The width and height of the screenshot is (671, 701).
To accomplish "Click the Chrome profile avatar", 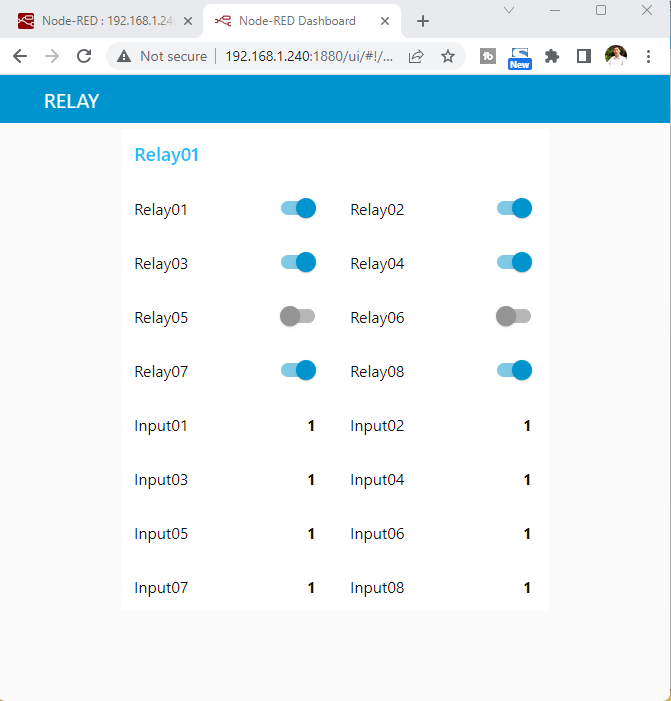I will (x=616, y=57).
